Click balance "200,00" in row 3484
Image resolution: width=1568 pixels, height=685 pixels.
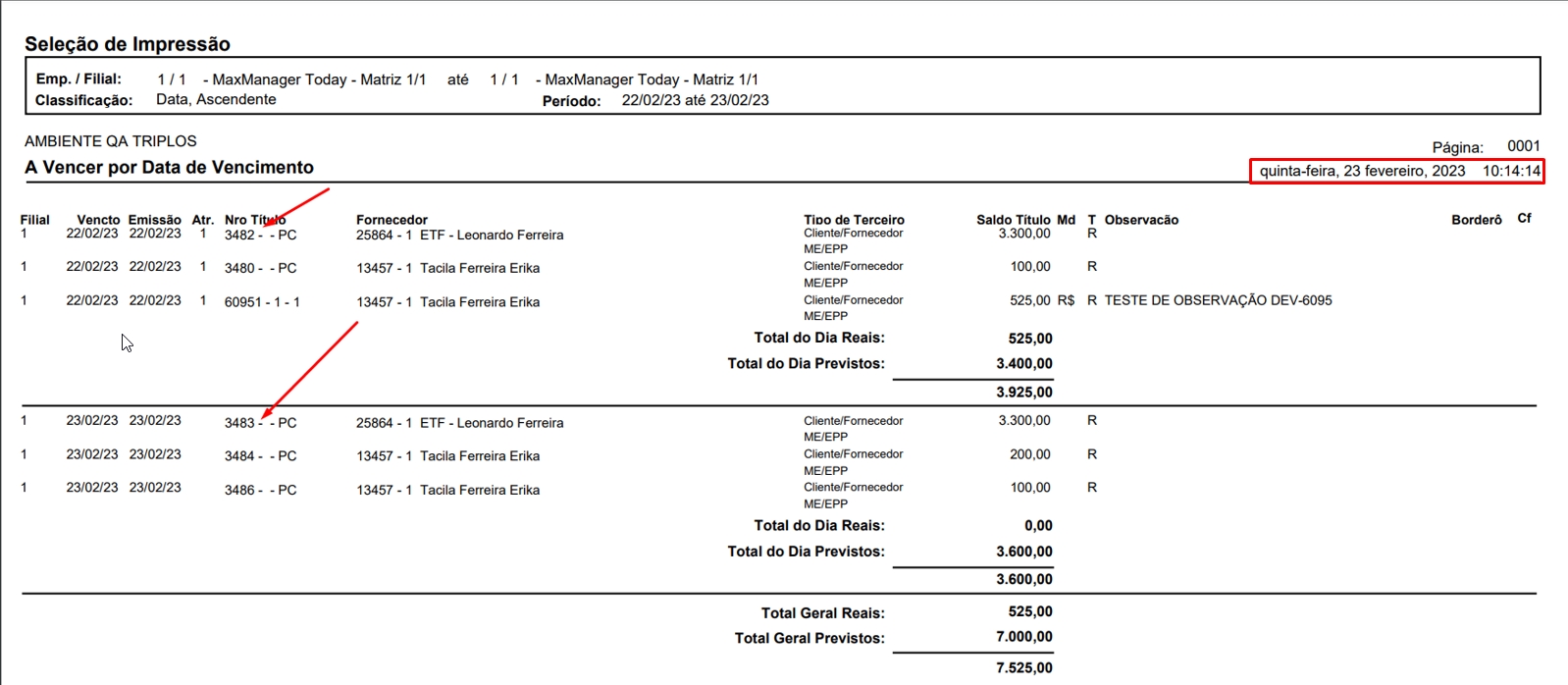tap(1030, 454)
